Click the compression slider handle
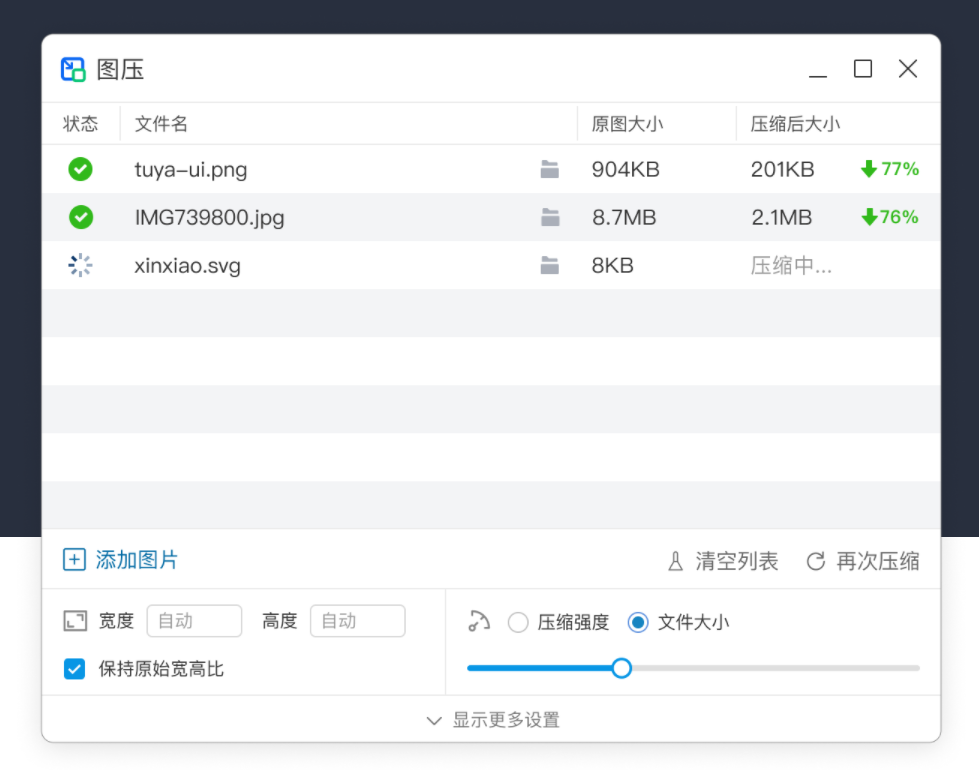 (x=621, y=668)
